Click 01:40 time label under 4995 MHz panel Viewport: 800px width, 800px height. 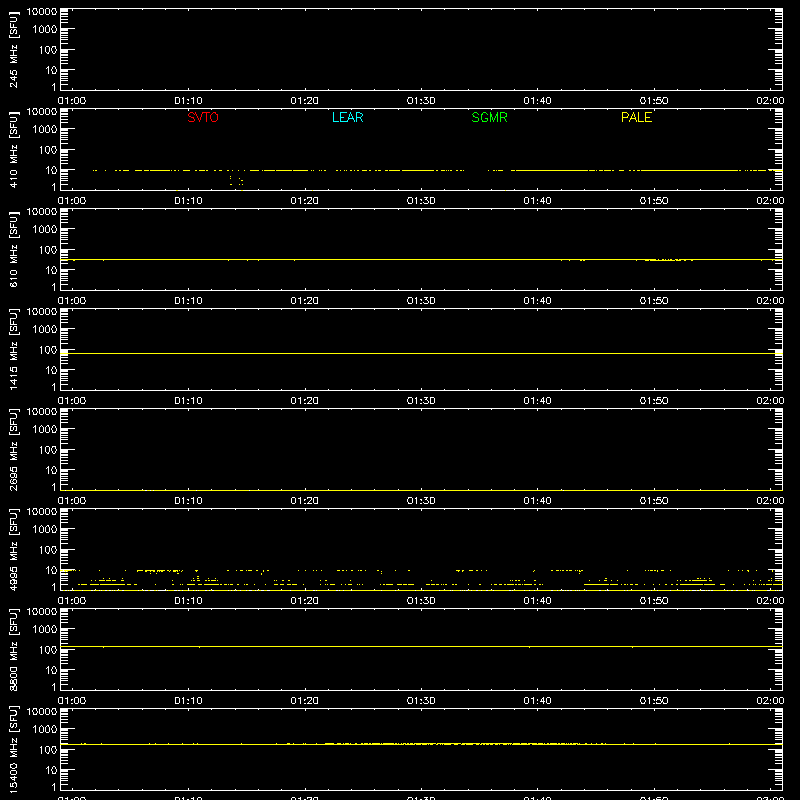(x=537, y=601)
